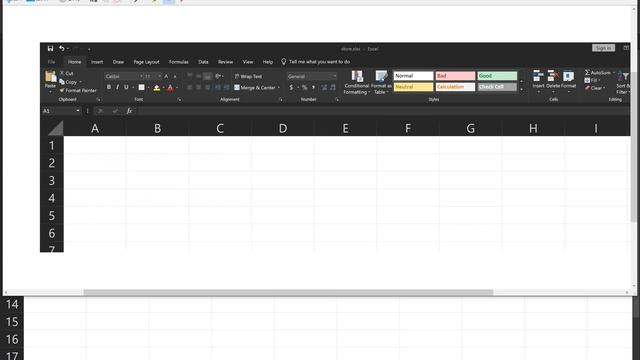The image size is (640, 360).
Task: Click the Increase Decimal icon
Action: (324, 87)
